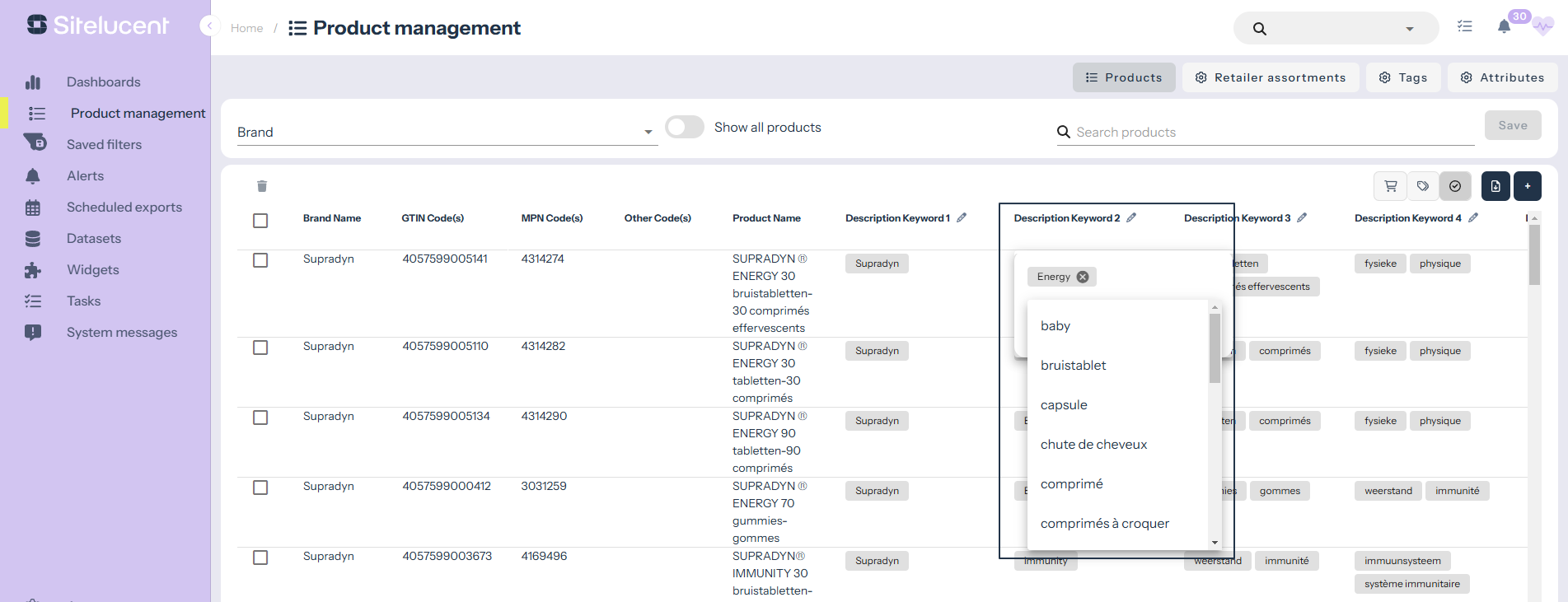Click the tag icon in table toolbar
1568x602 pixels.
click(x=1423, y=186)
